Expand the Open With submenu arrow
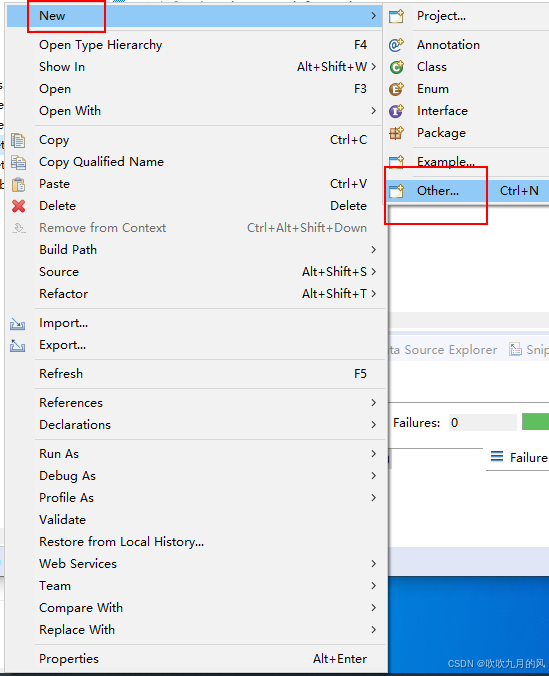549x676 pixels. click(x=373, y=111)
